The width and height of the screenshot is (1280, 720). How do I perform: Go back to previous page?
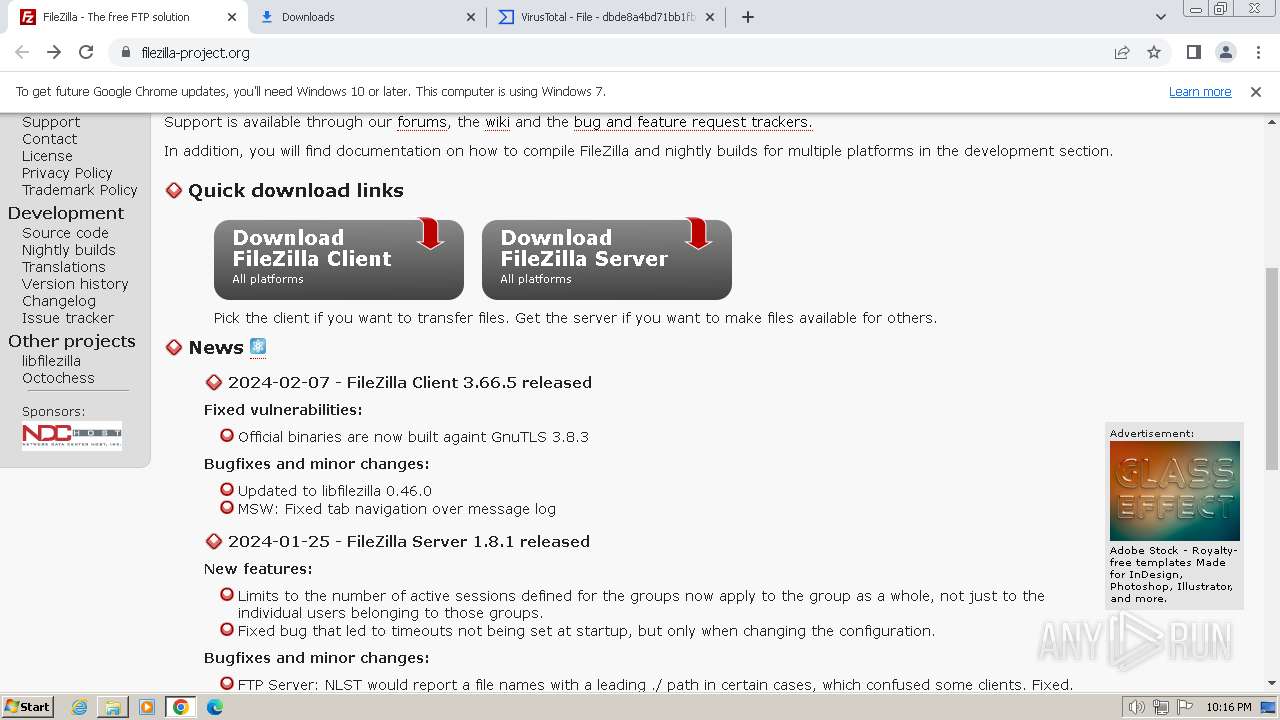[22, 52]
